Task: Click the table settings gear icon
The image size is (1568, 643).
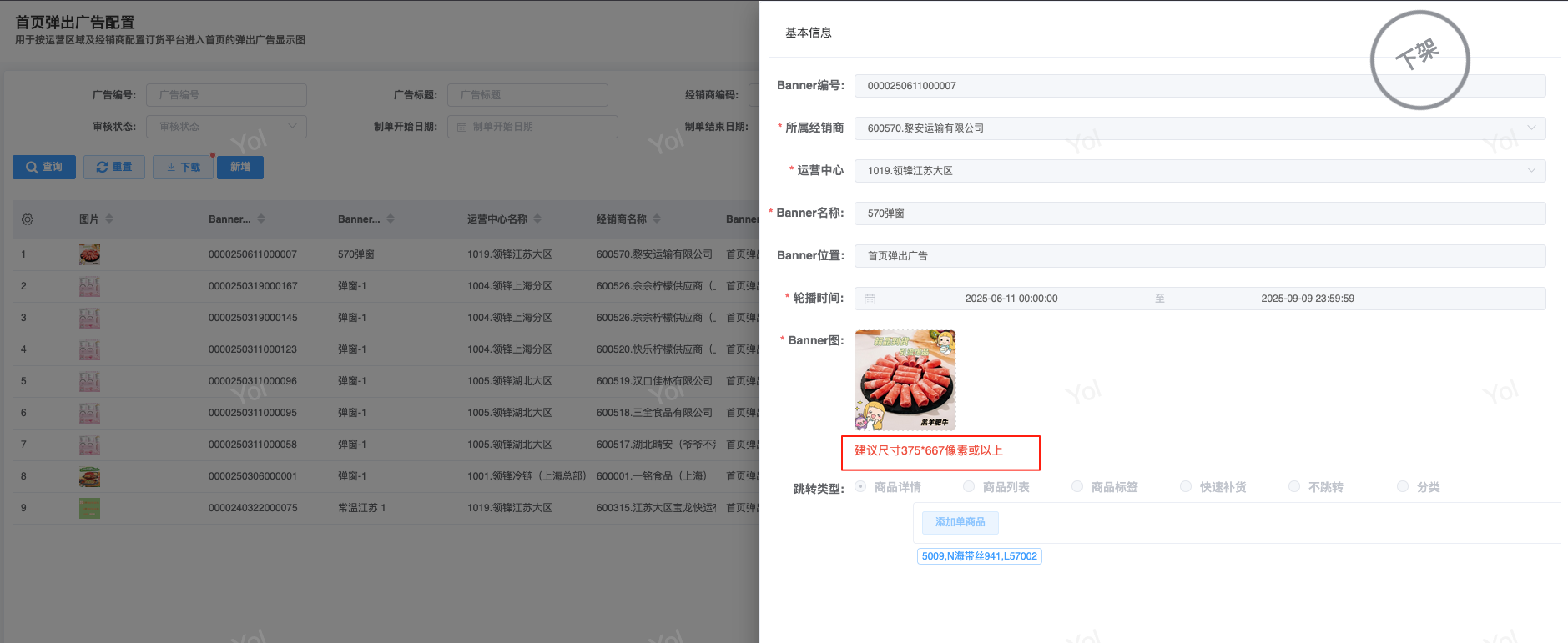Action: [28, 219]
